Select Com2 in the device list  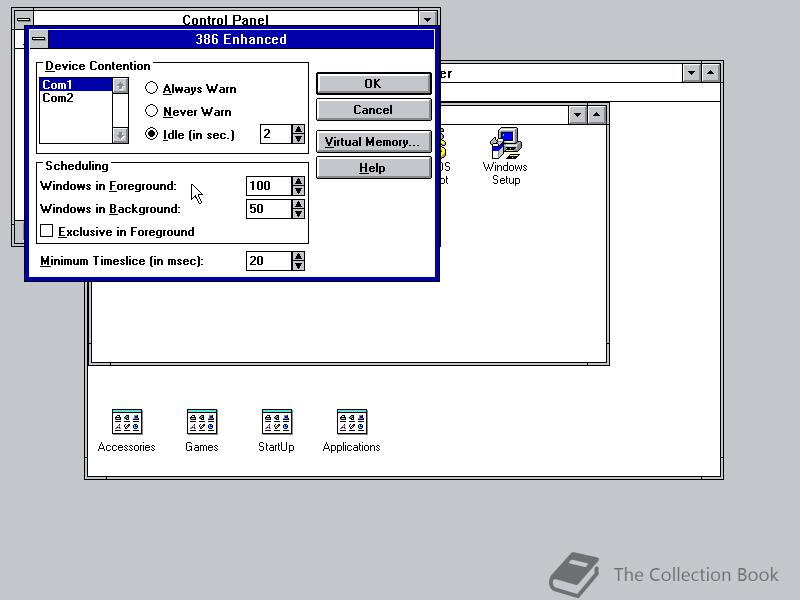click(x=76, y=98)
